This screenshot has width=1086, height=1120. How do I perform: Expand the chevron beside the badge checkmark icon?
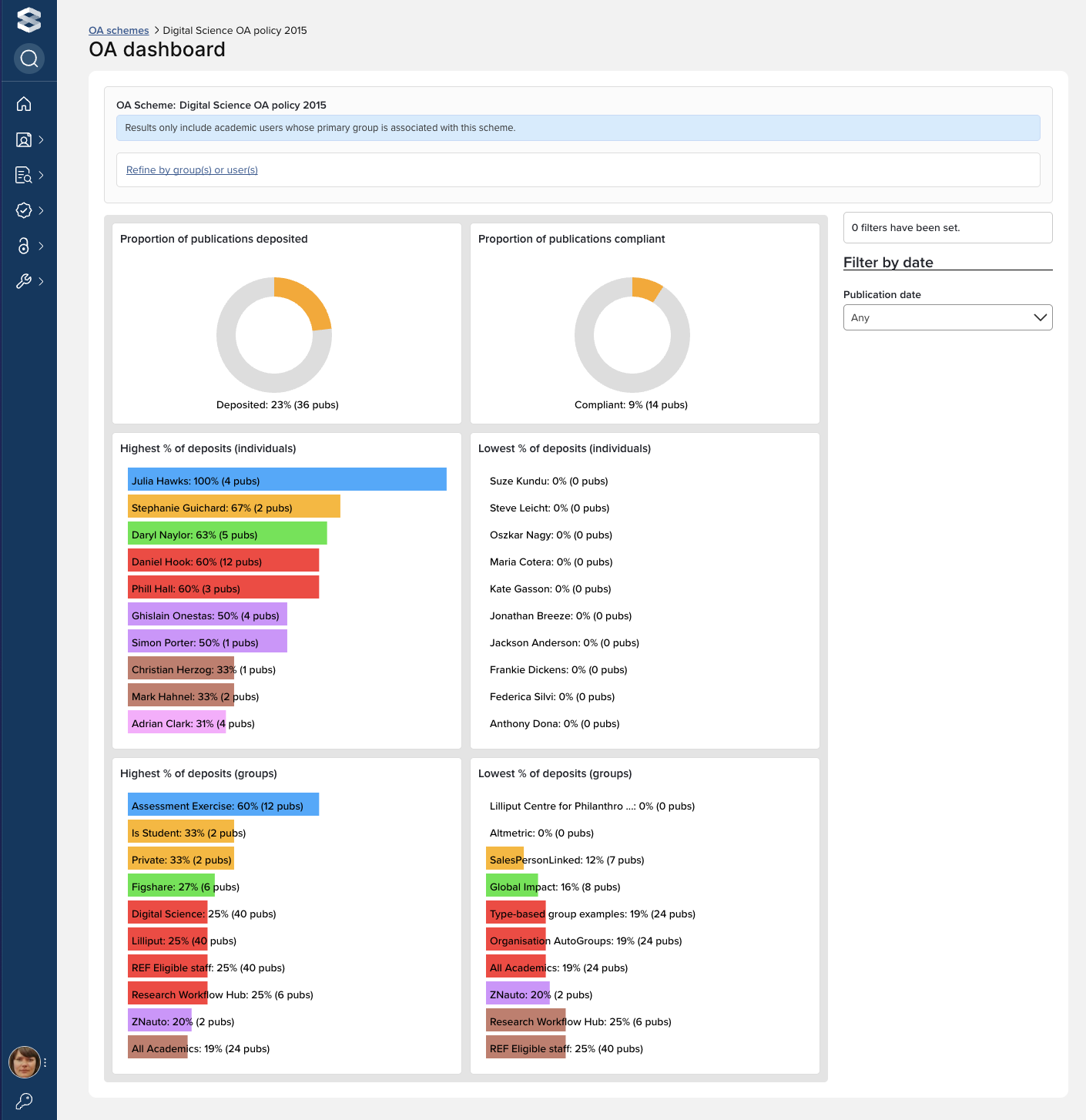pyautogui.click(x=41, y=210)
